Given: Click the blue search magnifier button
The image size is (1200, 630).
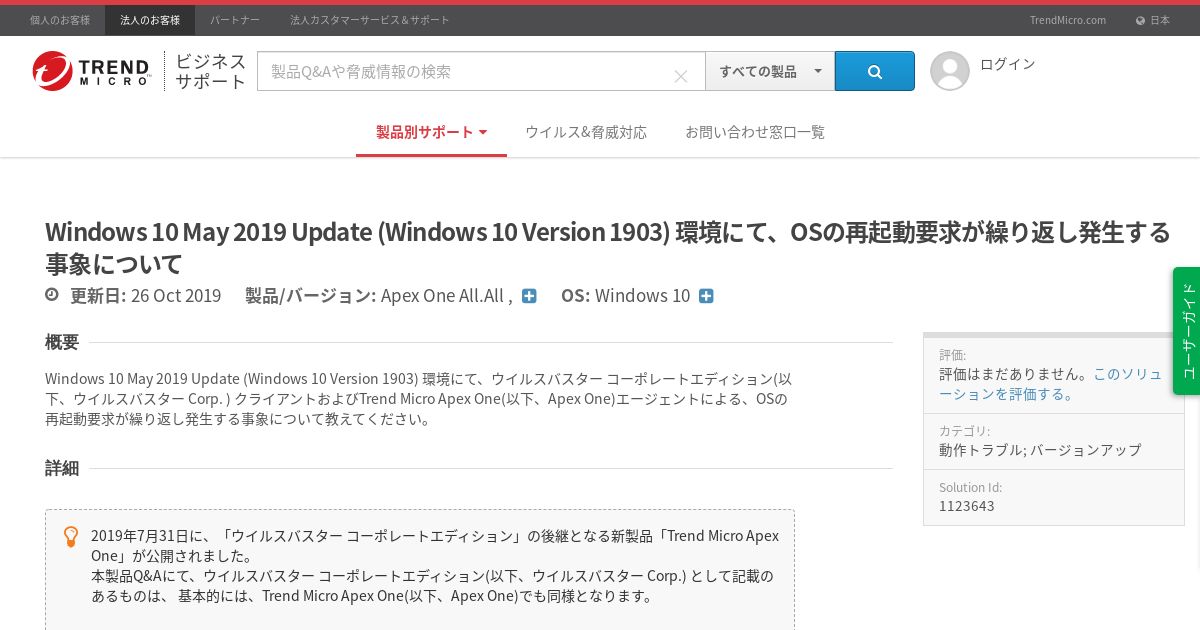Looking at the screenshot, I should point(875,71).
